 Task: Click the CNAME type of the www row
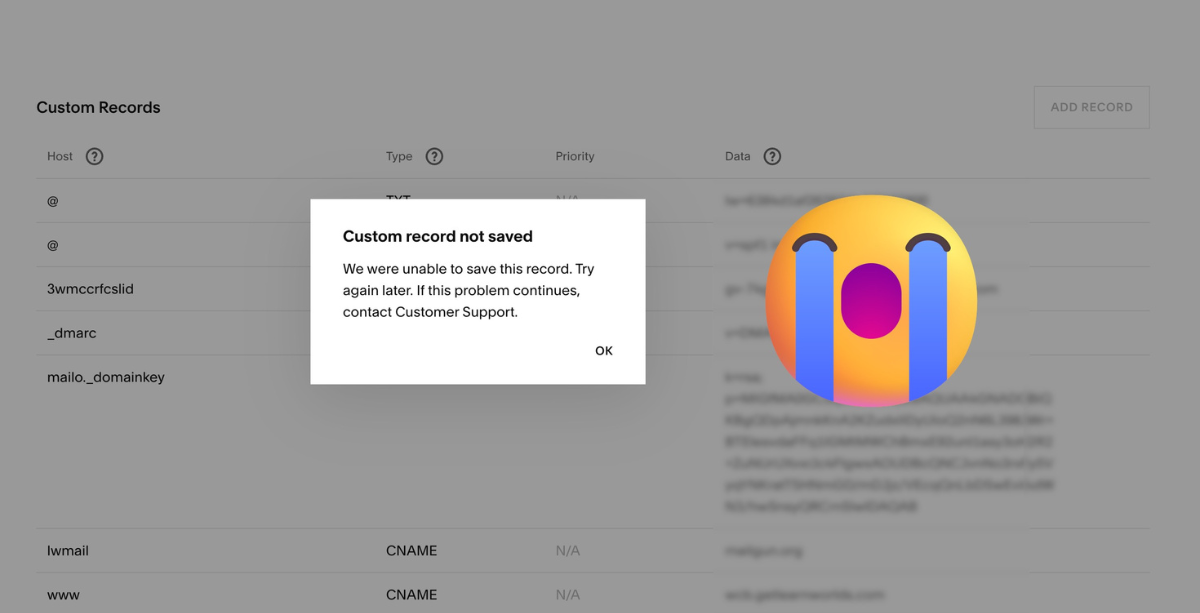[x=412, y=595]
